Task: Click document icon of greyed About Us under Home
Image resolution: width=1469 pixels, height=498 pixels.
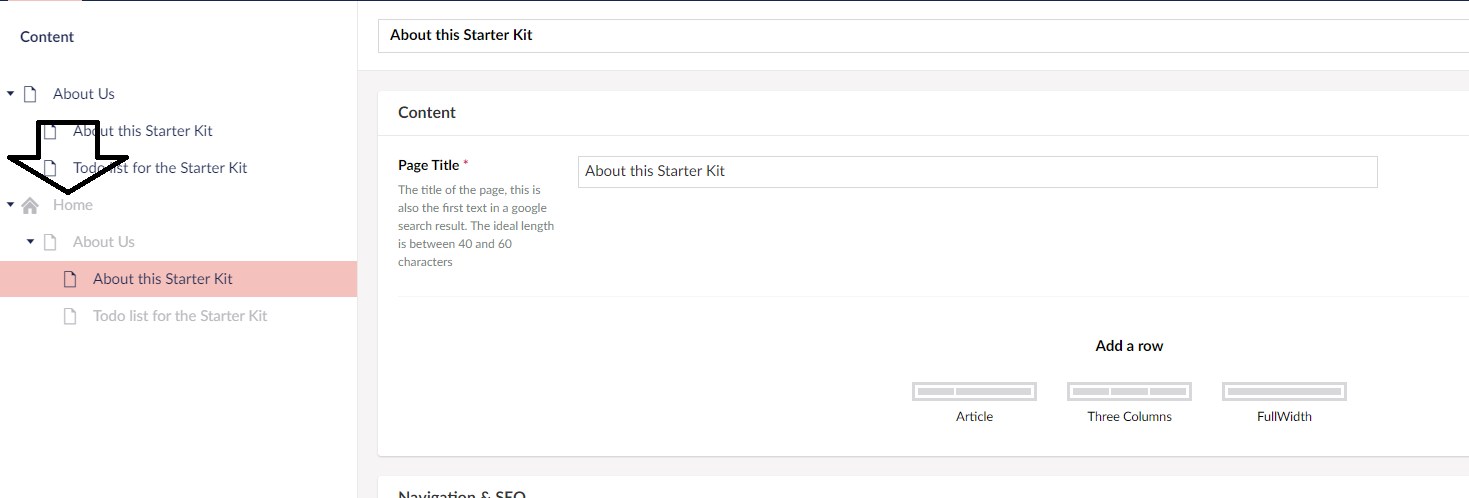Action: pos(50,242)
